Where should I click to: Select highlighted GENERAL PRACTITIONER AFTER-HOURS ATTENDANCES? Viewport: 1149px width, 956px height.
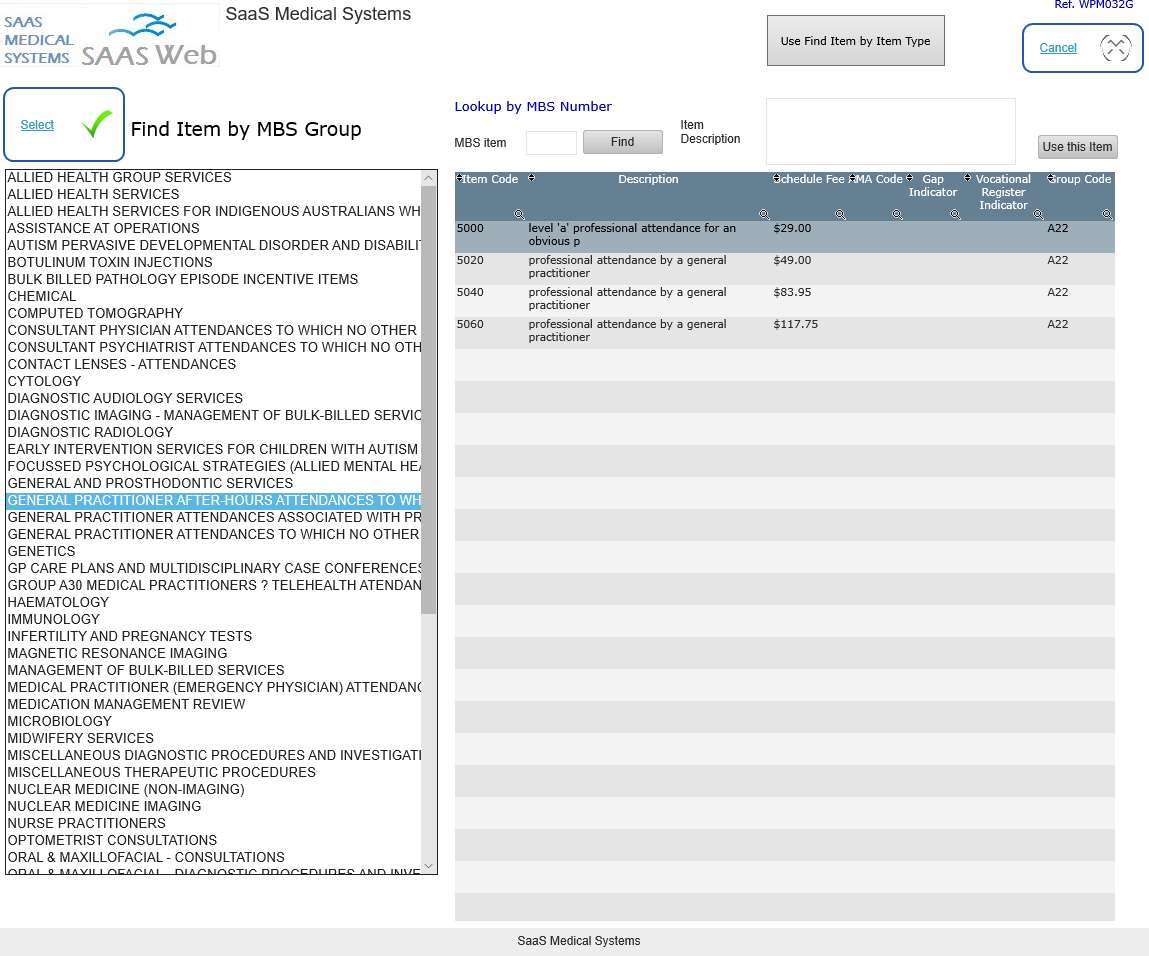tap(213, 500)
